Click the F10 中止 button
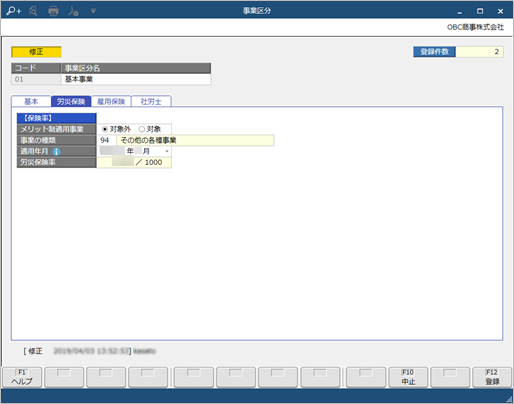Screen dimensions: 514x404 click(408, 377)
